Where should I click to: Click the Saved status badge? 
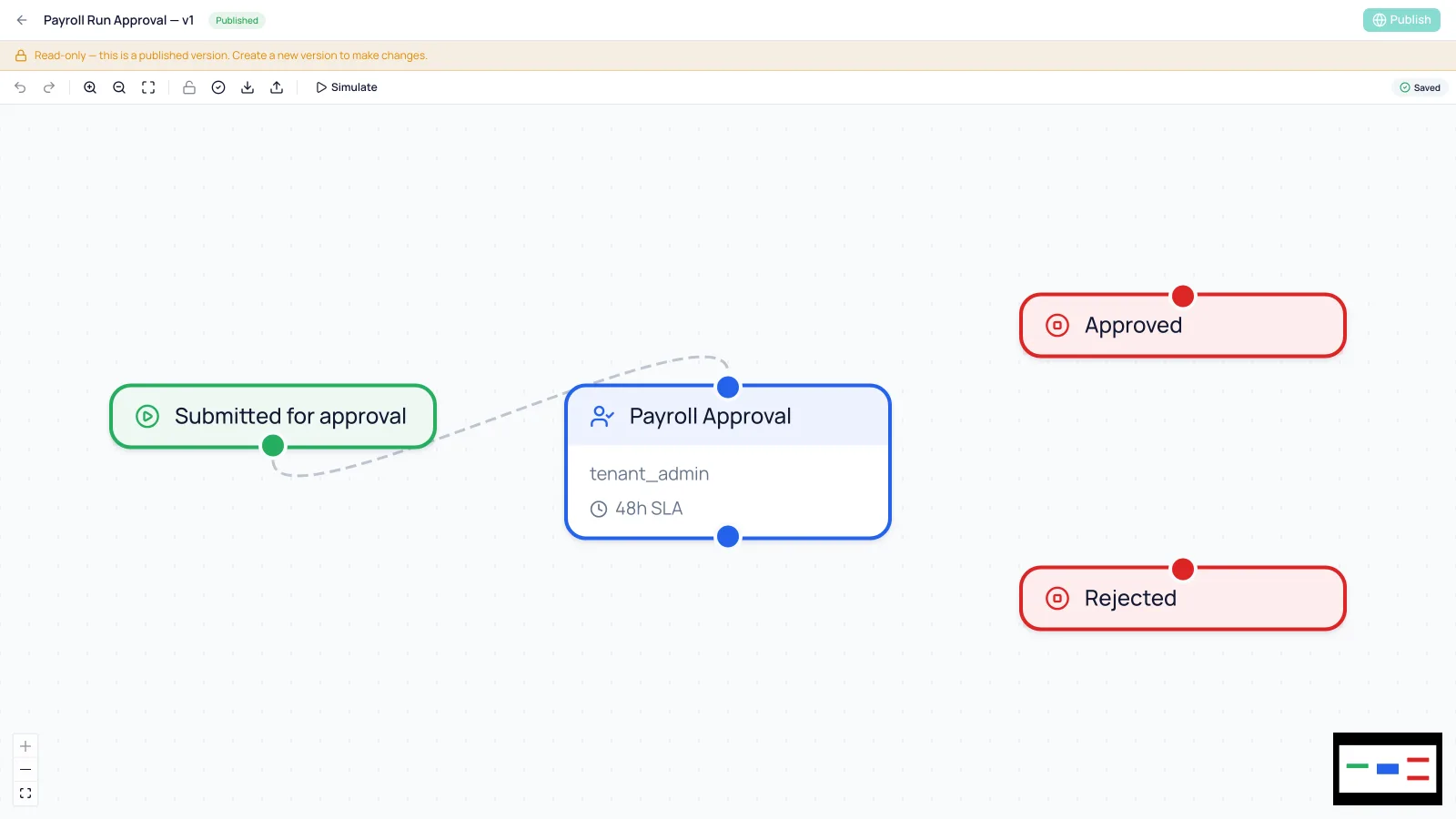(1420, 87)
